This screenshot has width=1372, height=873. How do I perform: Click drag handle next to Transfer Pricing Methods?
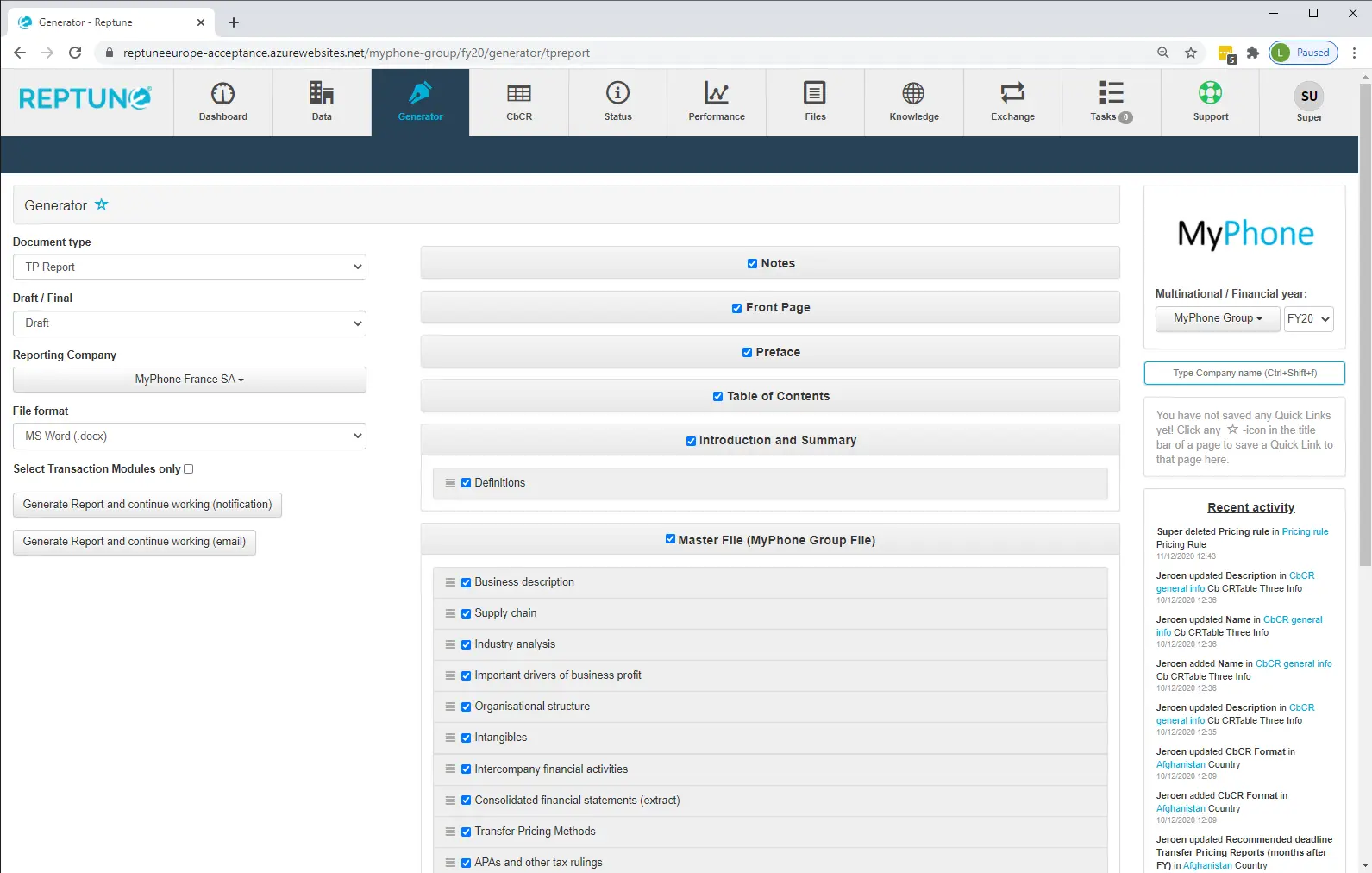tap(450, 832)
